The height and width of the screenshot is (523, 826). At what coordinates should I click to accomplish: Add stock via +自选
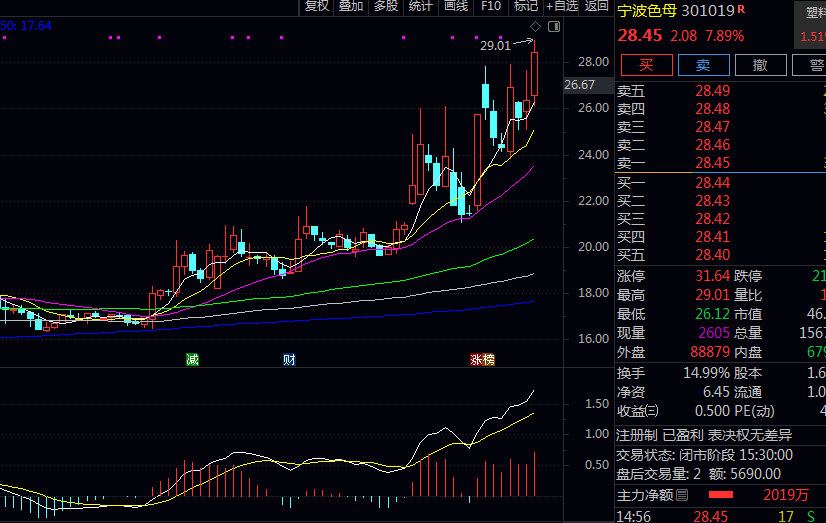(562, 6)
